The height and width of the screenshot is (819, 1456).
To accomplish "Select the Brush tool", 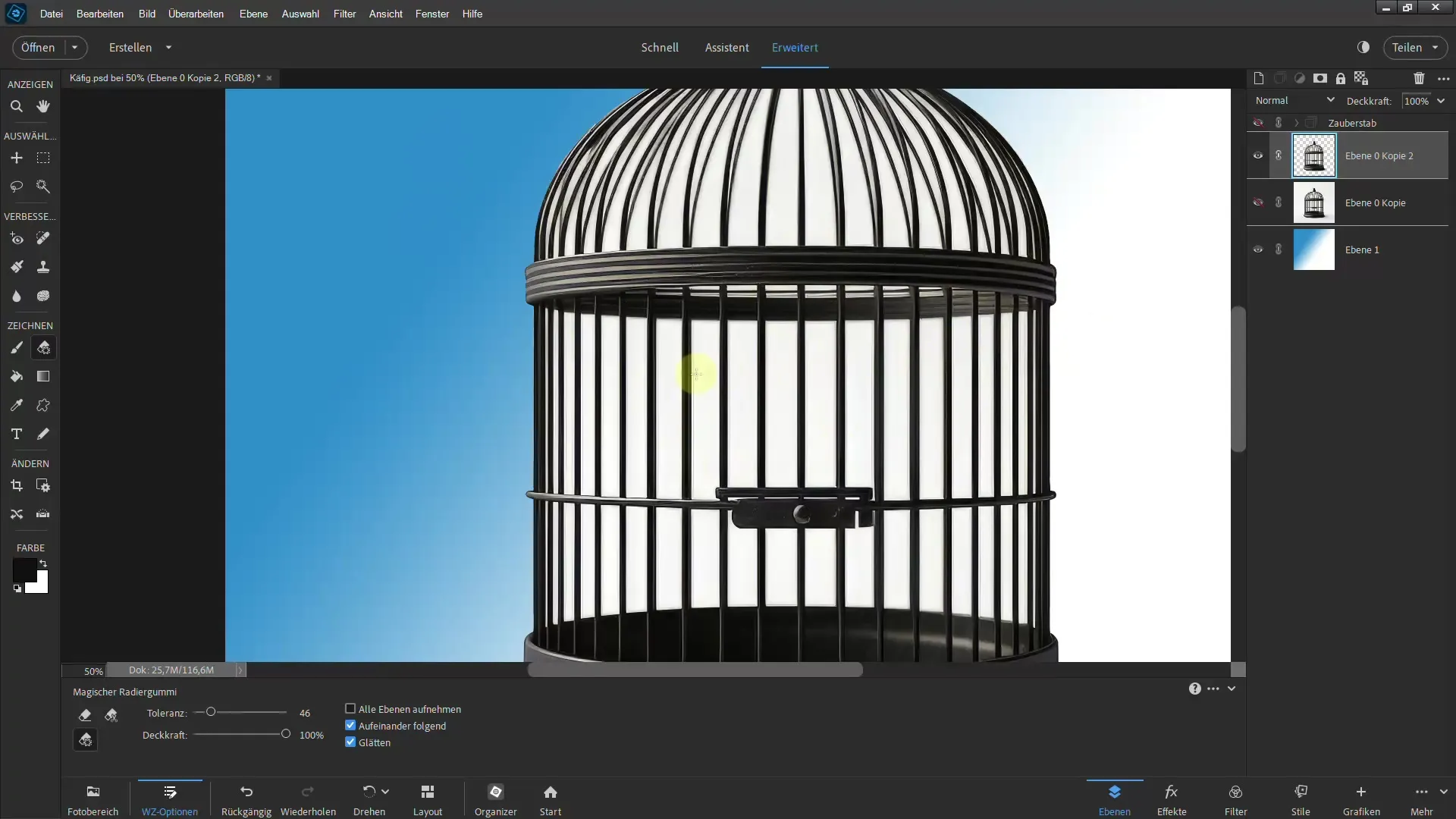I will tap(16, 348).
